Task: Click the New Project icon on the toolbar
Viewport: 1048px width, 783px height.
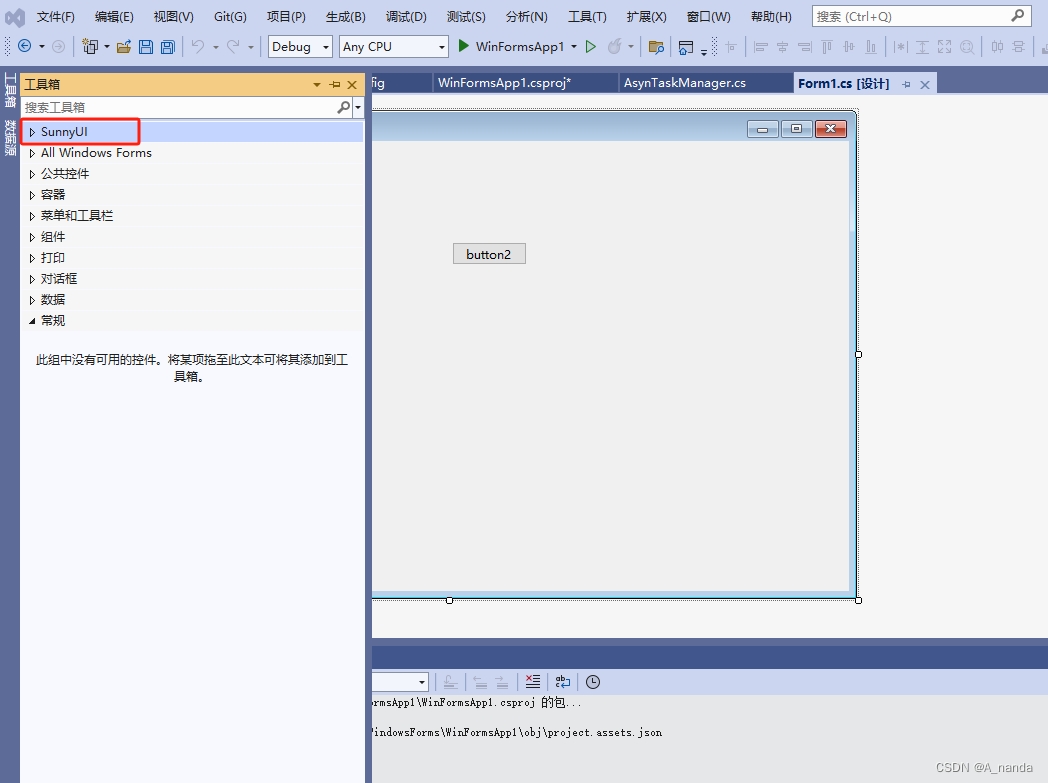Action: coord(92,46)
